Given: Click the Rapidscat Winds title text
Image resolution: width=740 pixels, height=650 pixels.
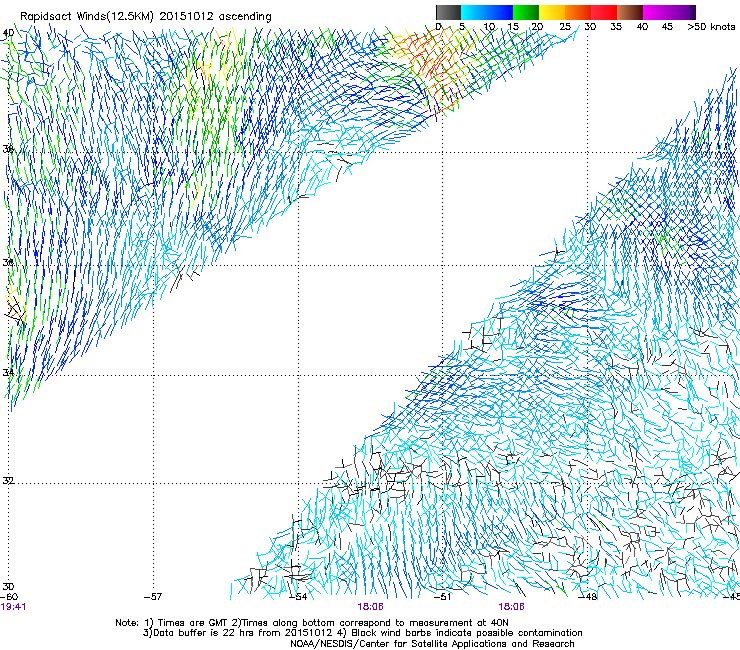Looking at the screenshot, I should click(x=145, y=16).
